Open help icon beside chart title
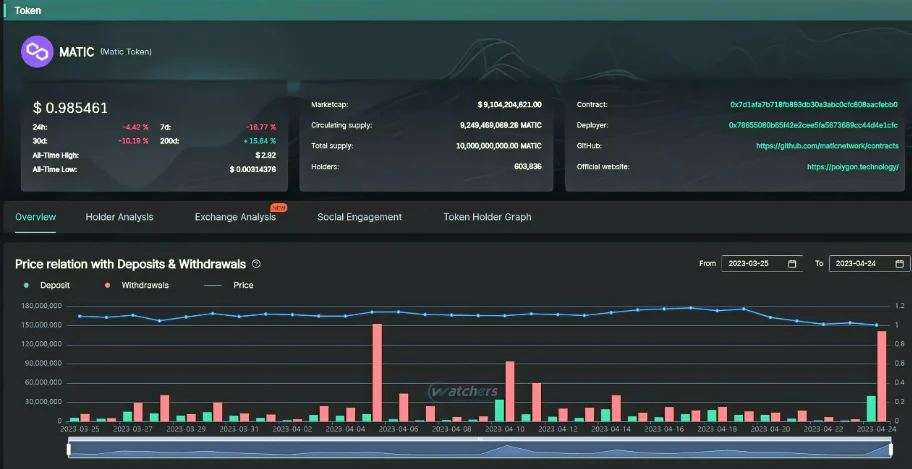The image size is (912, 469). (257, 264)
